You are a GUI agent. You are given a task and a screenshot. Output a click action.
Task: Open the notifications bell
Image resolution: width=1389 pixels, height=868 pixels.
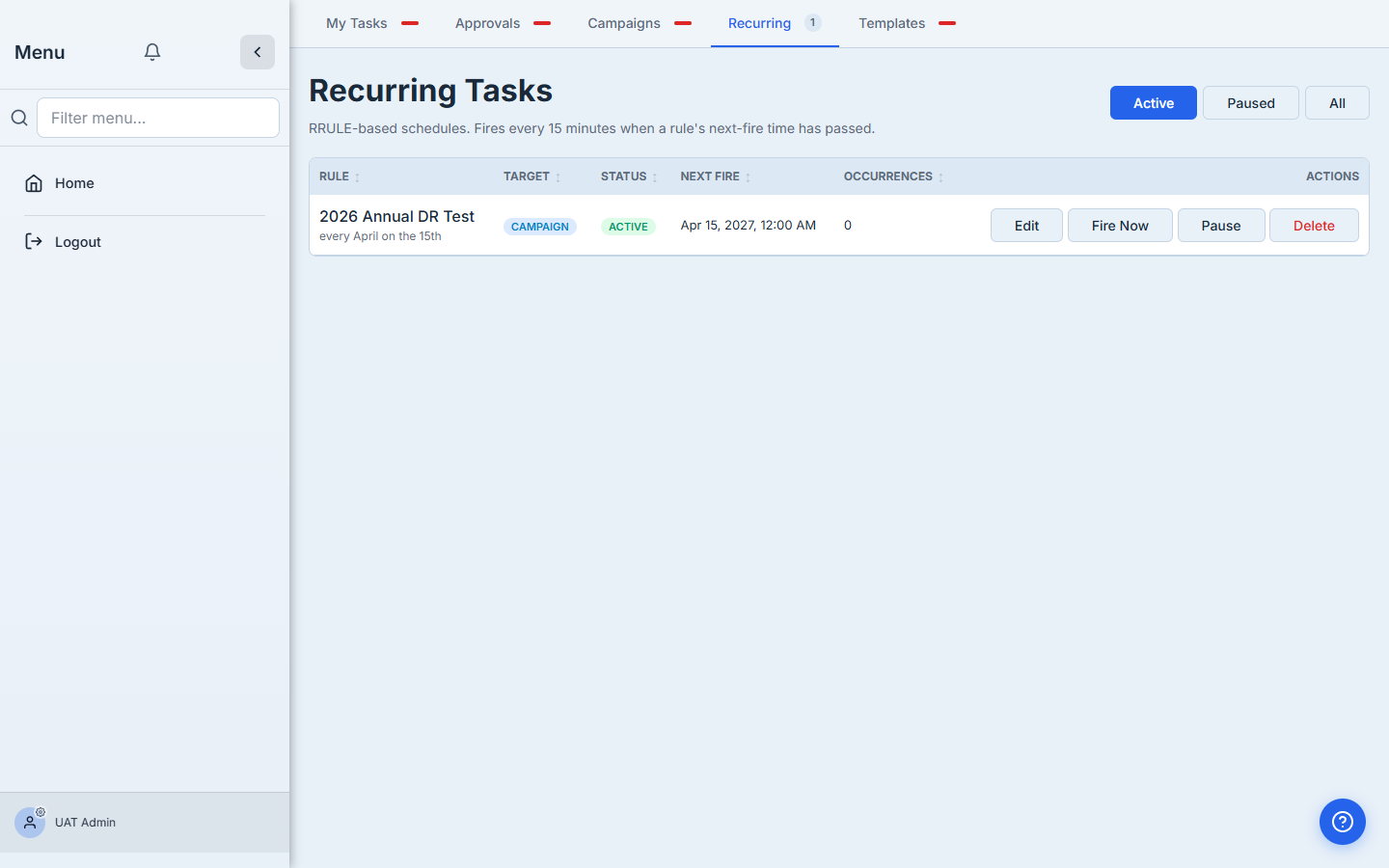tap(152, 52)
